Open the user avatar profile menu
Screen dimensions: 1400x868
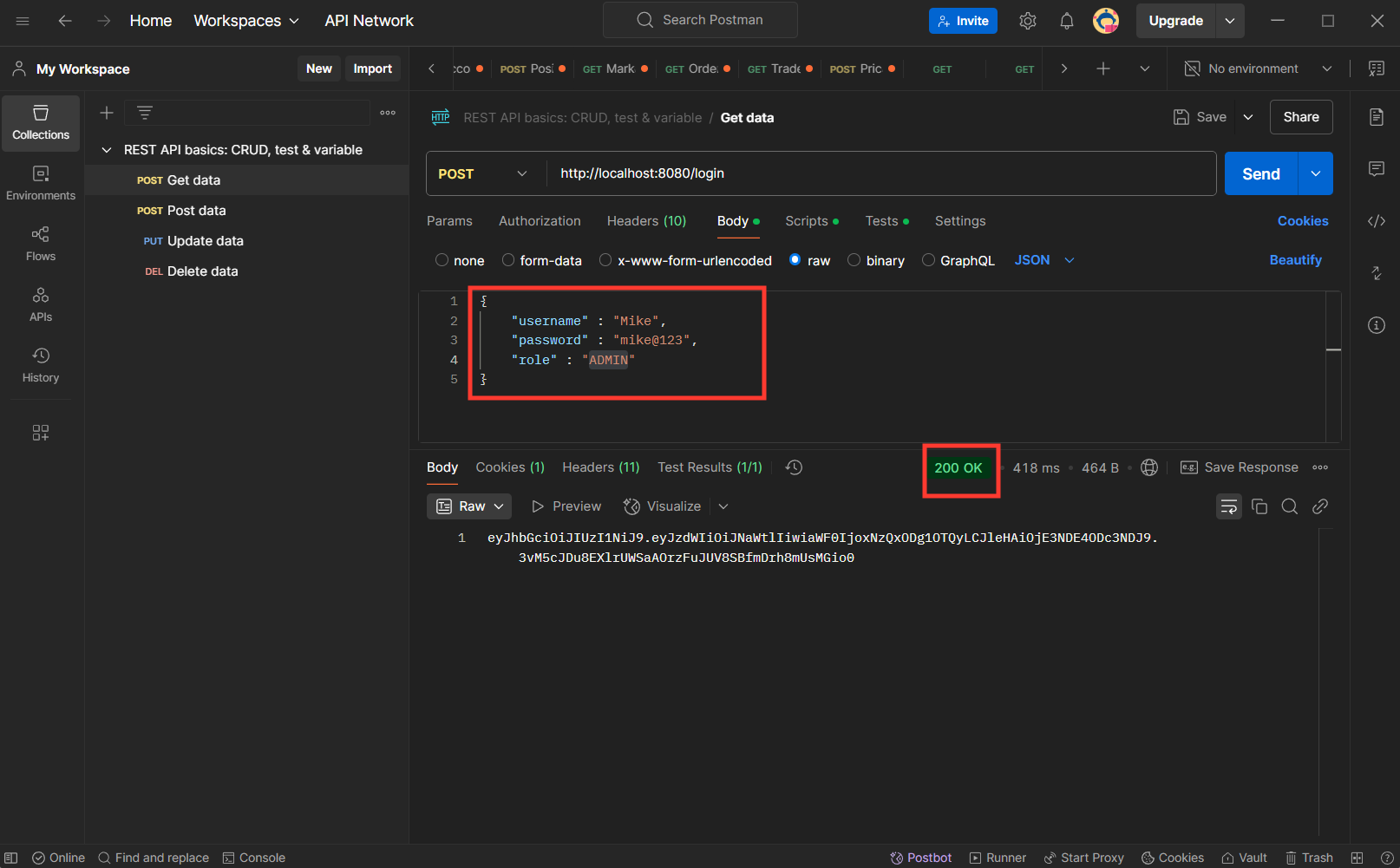1106,21
